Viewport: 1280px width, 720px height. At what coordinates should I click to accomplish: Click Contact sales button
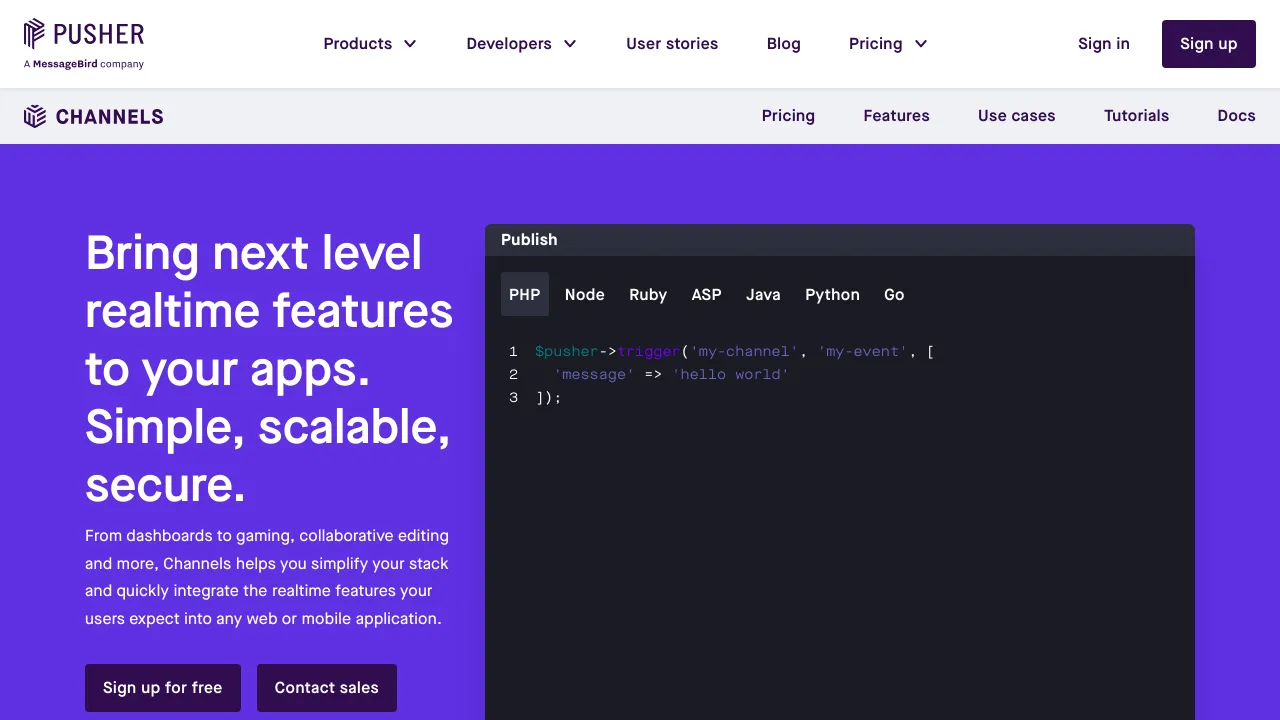coord(327,688)
